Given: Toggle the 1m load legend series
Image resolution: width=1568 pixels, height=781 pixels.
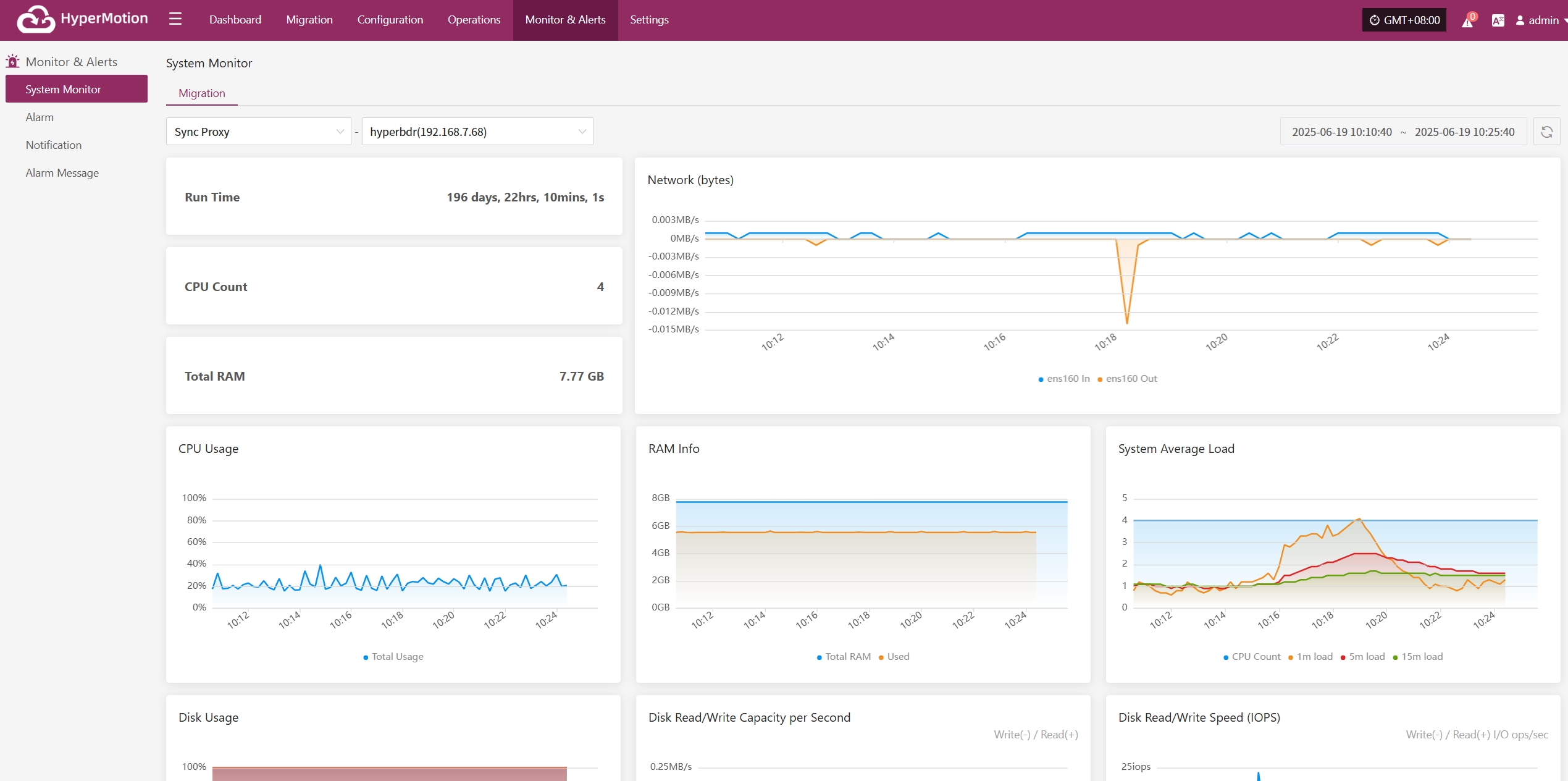Looking at the screenshot, I should (x=1310, y=657).
